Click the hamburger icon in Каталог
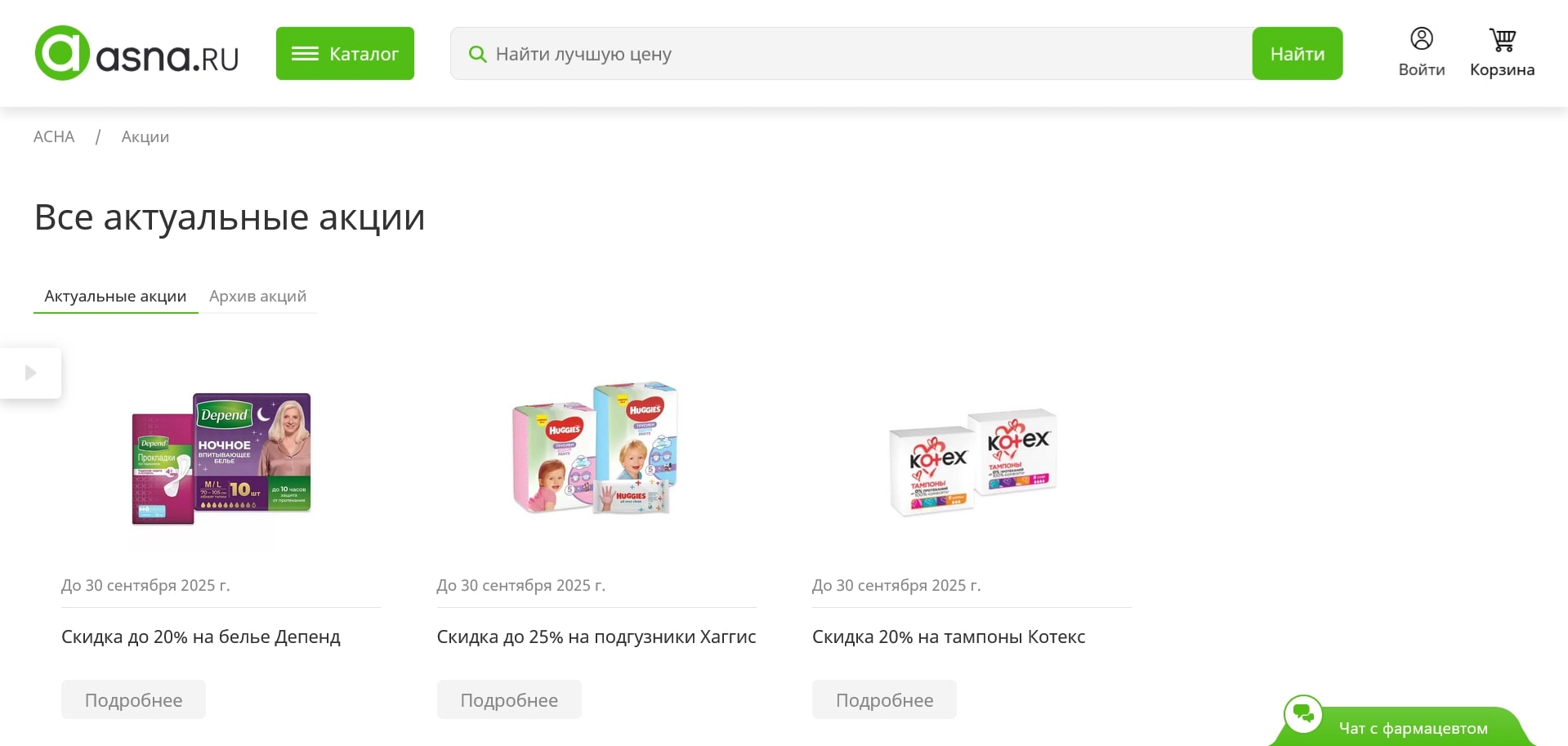This screenshot has width=1568, height=746. tap(305, 54)
